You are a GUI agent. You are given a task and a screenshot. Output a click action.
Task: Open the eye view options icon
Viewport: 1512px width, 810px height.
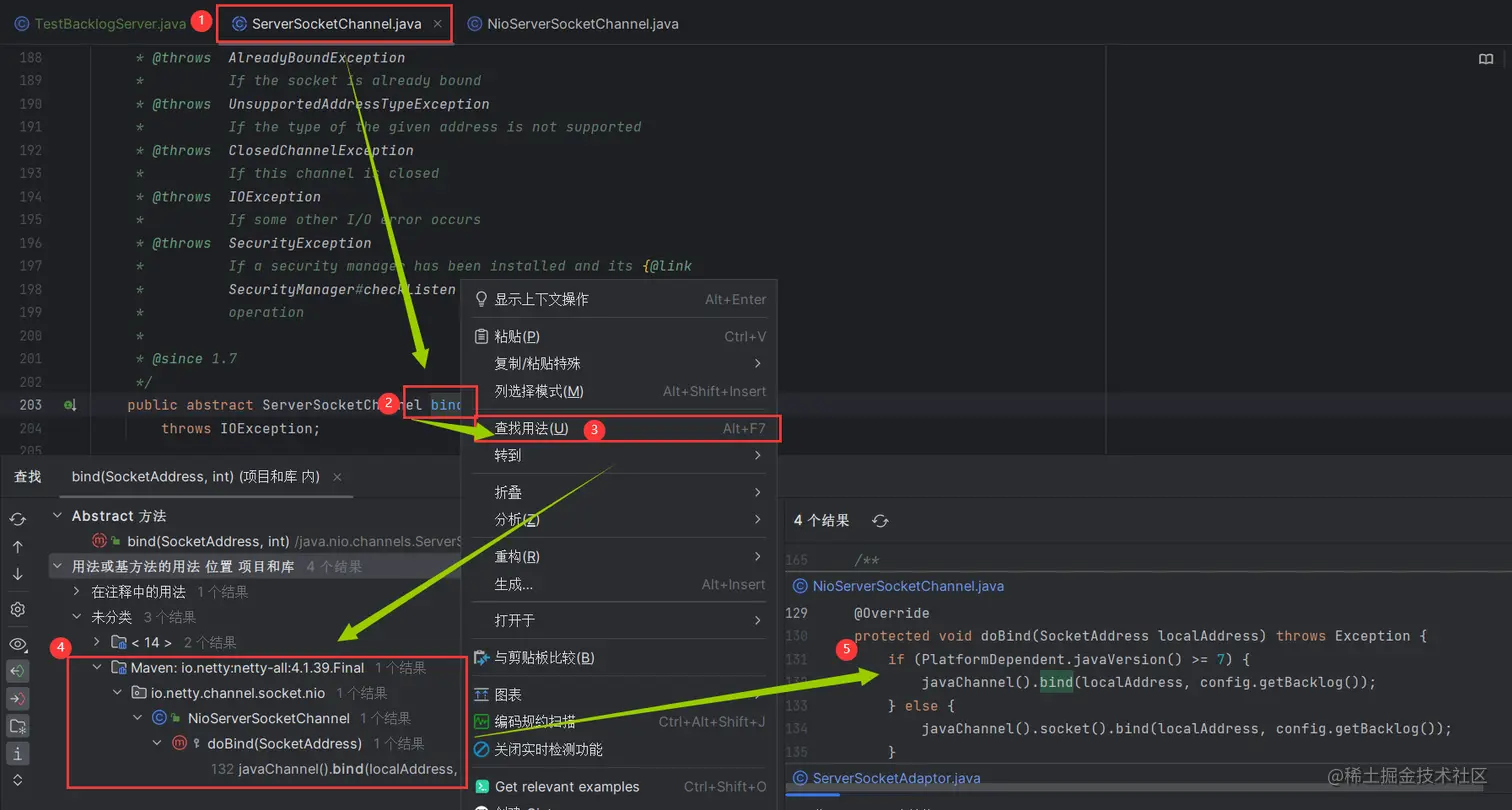click(x=17, y=644)
